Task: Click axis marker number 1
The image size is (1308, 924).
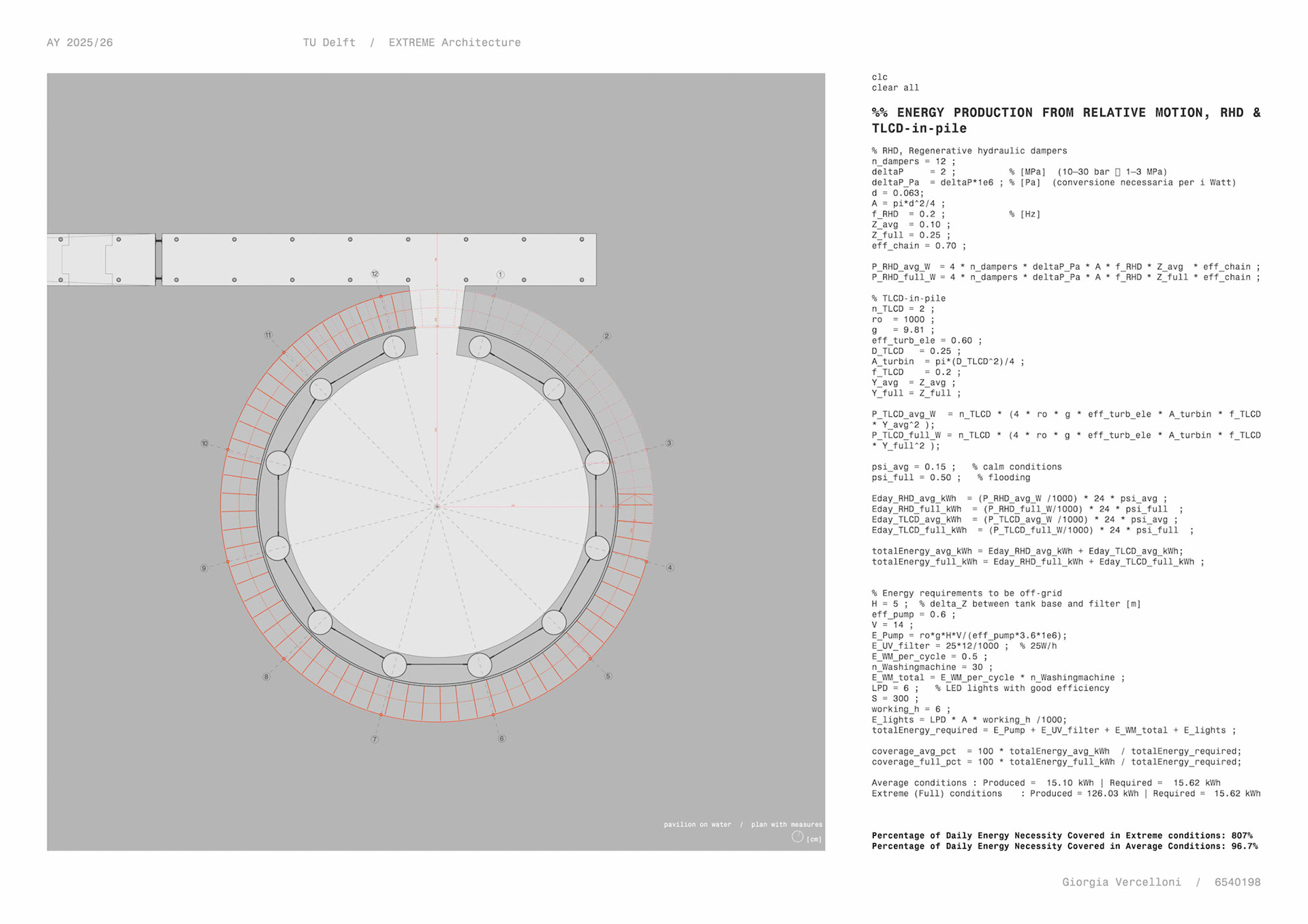Action: click(500, 274)
